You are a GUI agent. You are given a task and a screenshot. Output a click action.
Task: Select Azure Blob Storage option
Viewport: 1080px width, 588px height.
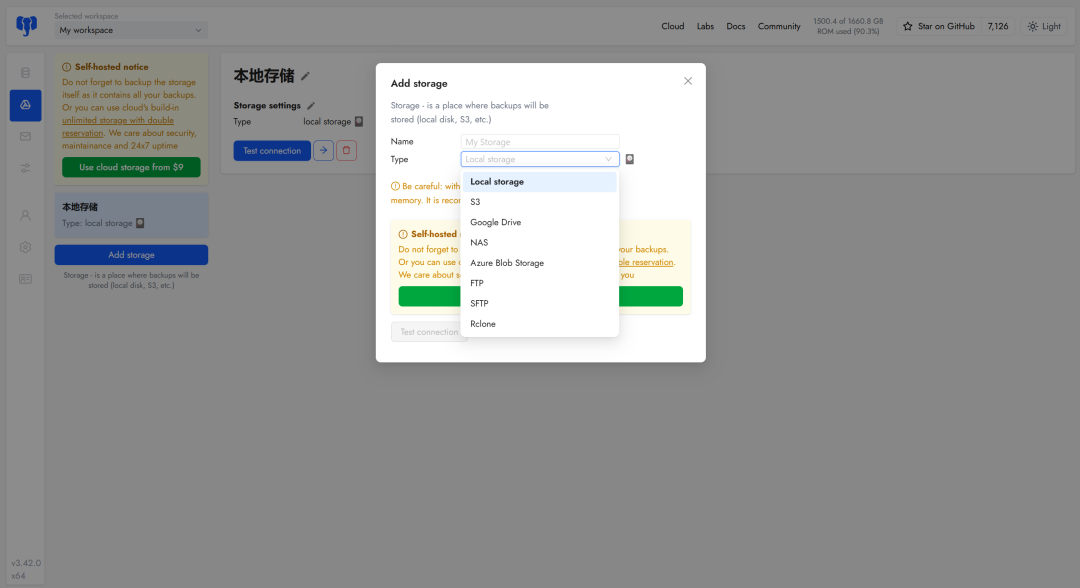(540, 263)
